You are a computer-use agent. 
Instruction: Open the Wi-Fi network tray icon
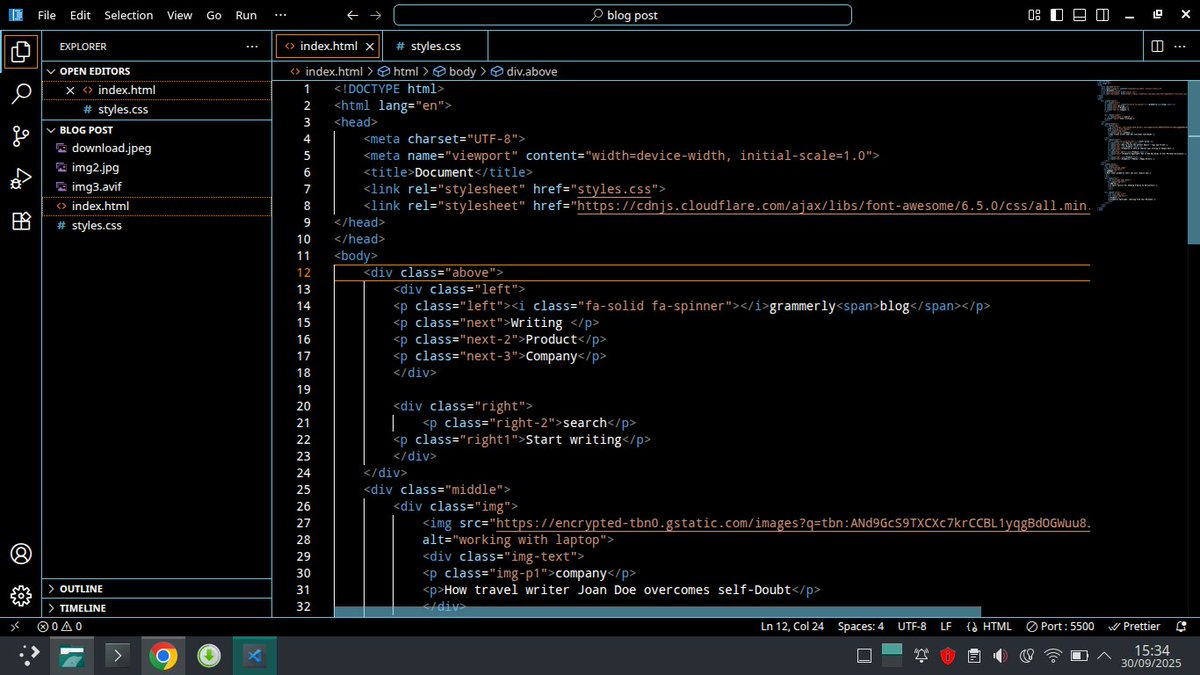(x=1052, y=656)
